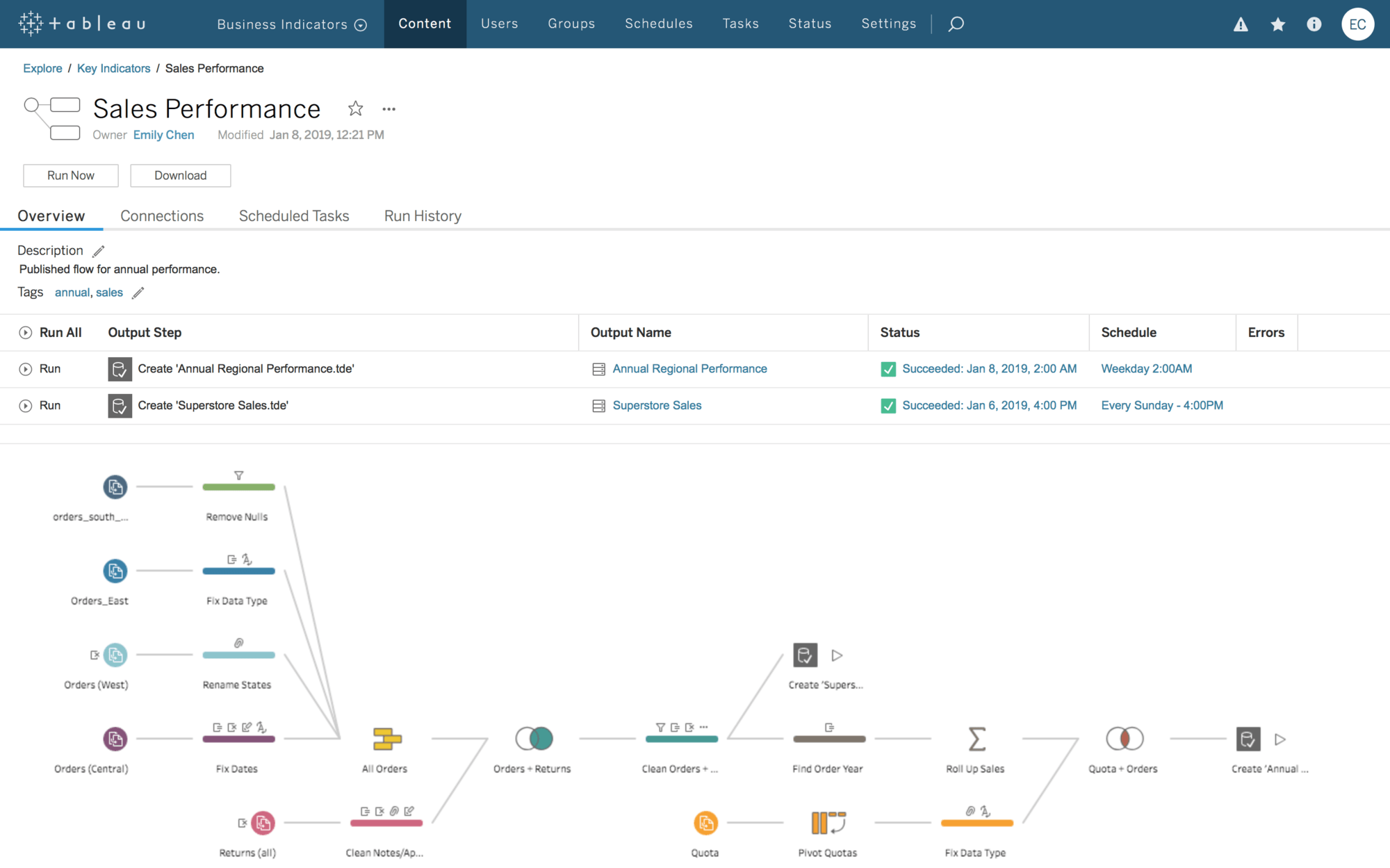This screenshot has width=1390, height=868.
Task: Click the Download button
Action: tap(180, 175)
